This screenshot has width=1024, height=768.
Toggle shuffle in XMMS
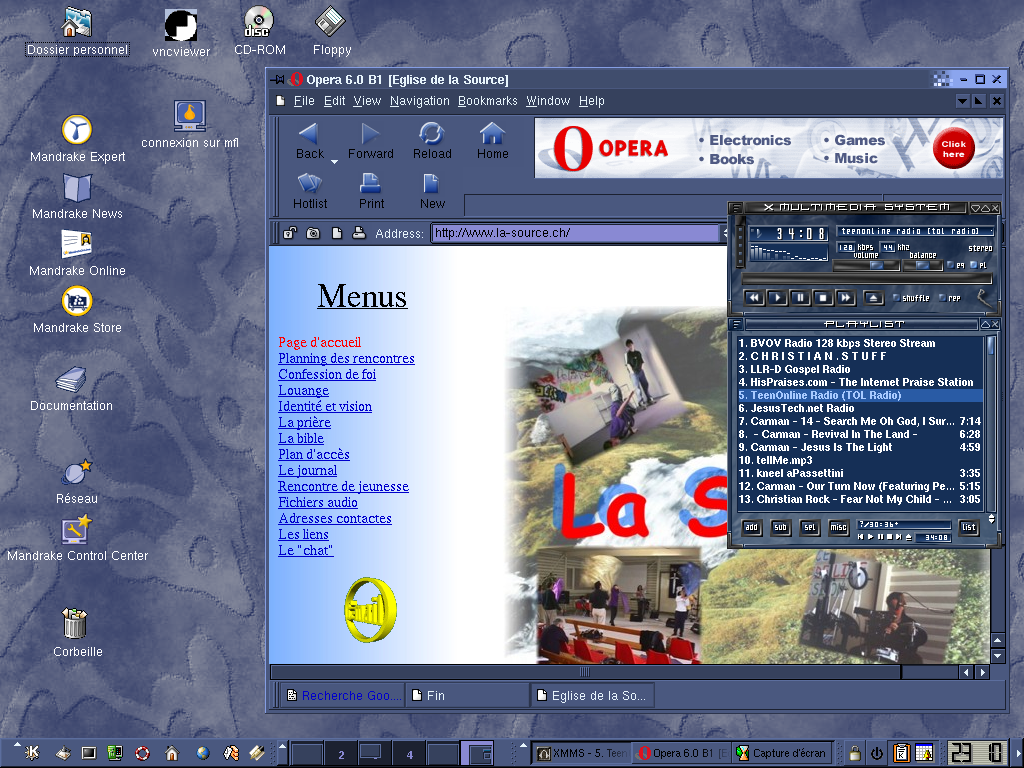pyautogui.click(x=911, y=298)
